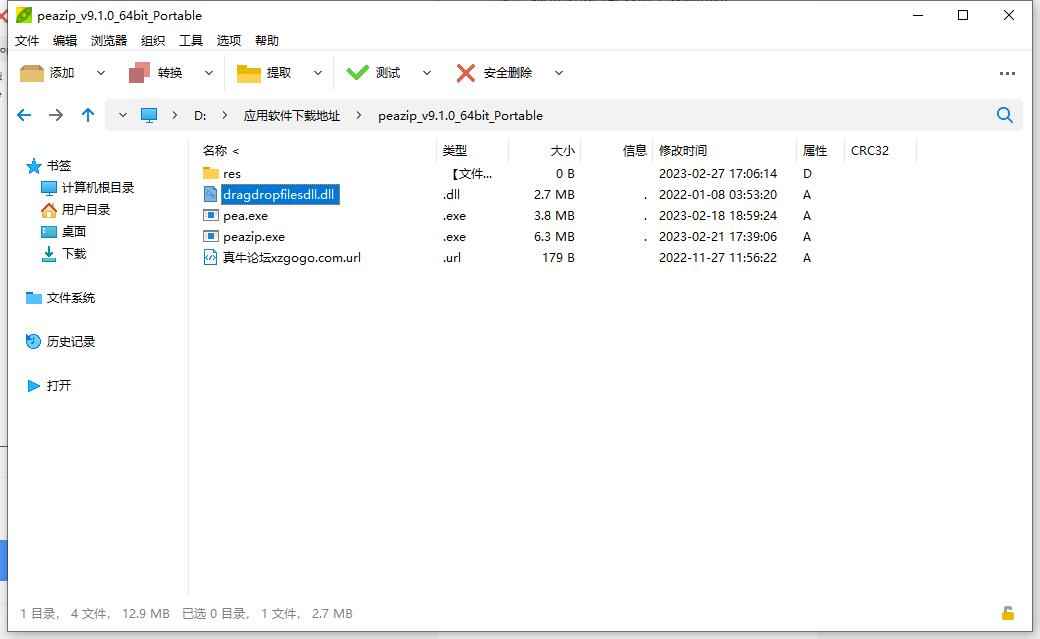Click the toolbar overflow ellipsis

1006,72
